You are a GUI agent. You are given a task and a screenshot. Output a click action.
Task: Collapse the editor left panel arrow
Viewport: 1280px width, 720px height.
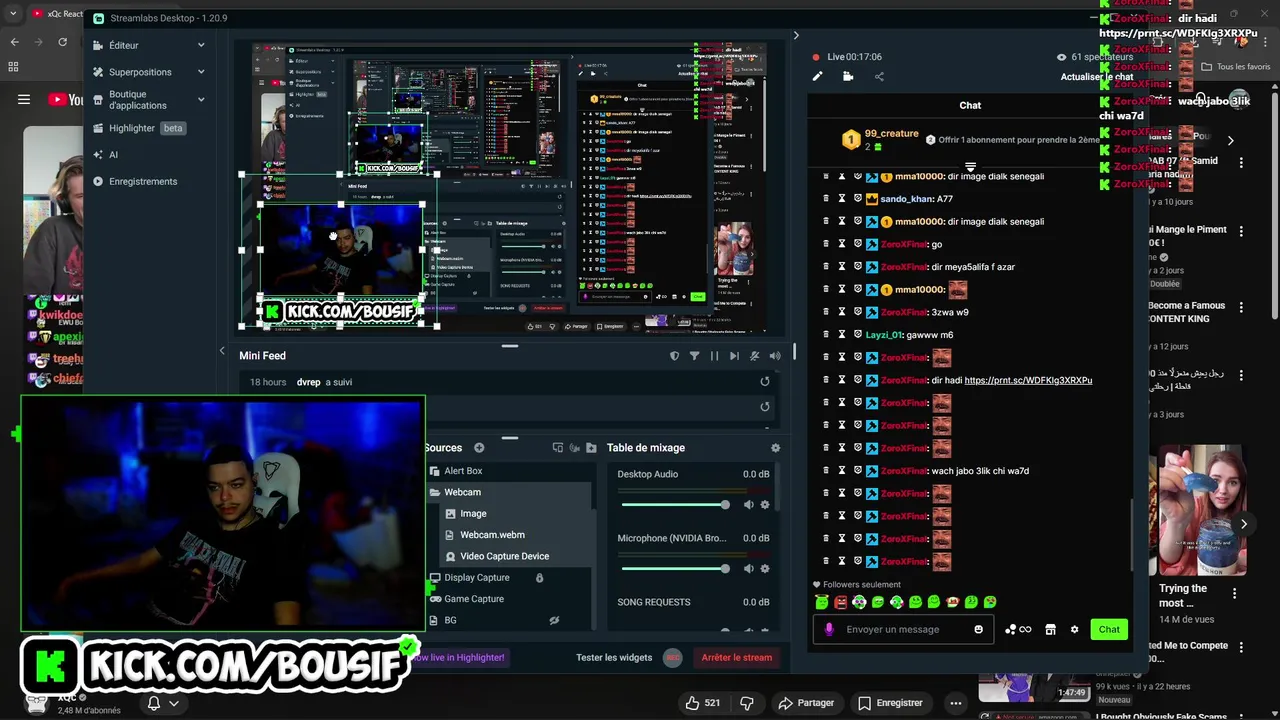point(222,350)
